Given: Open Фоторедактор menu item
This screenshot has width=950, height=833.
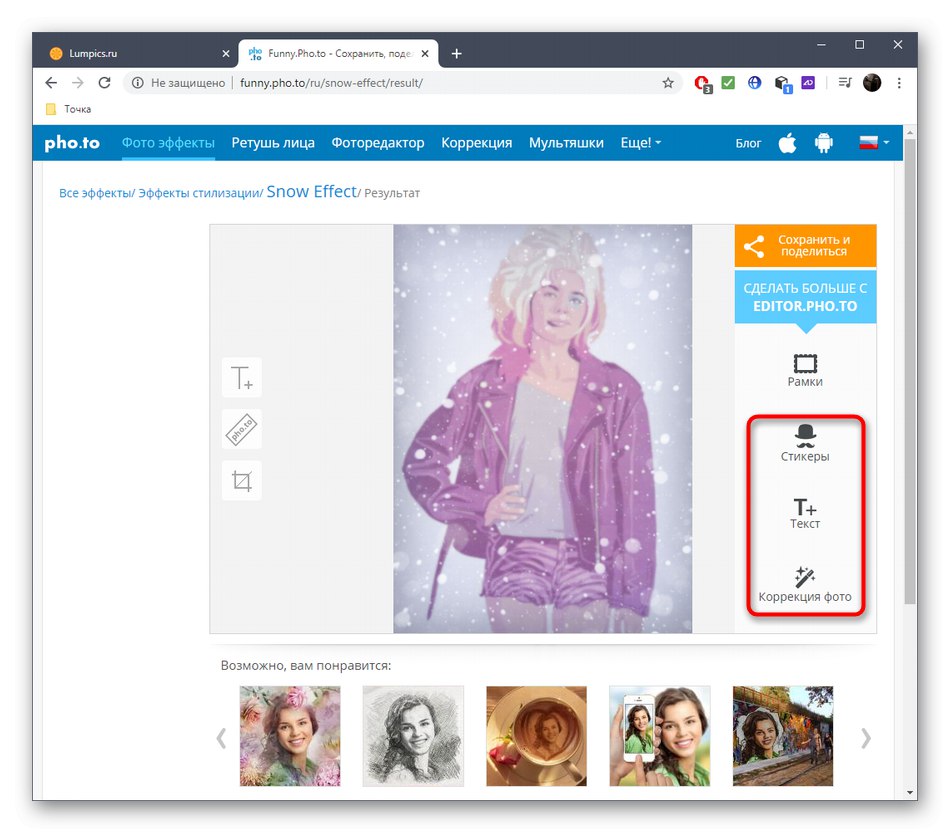Looking at the screenshot, I should tap(377, 143).
